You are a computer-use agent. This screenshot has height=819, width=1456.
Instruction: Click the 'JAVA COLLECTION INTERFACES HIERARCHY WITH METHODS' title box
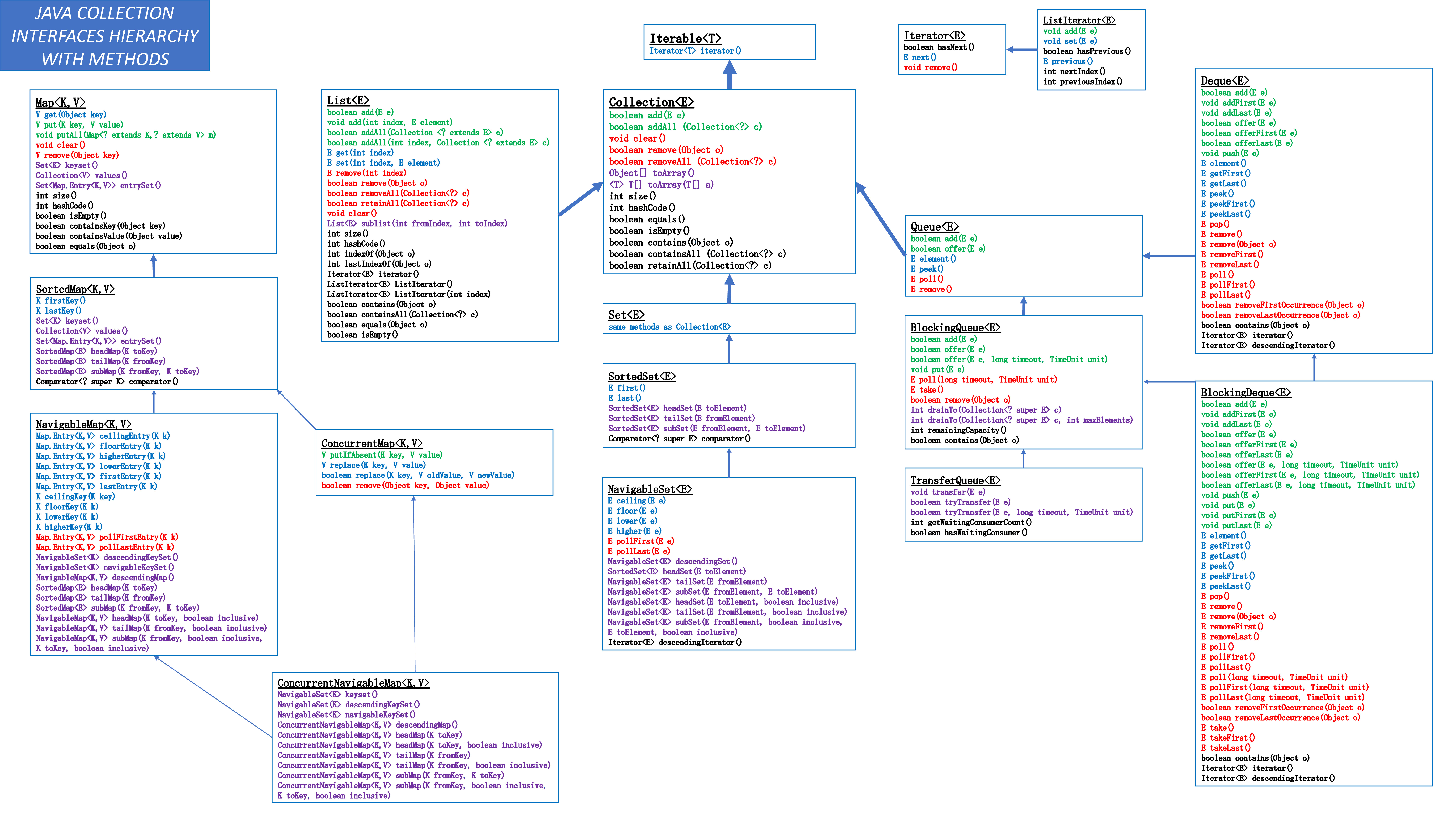[105, 36]
